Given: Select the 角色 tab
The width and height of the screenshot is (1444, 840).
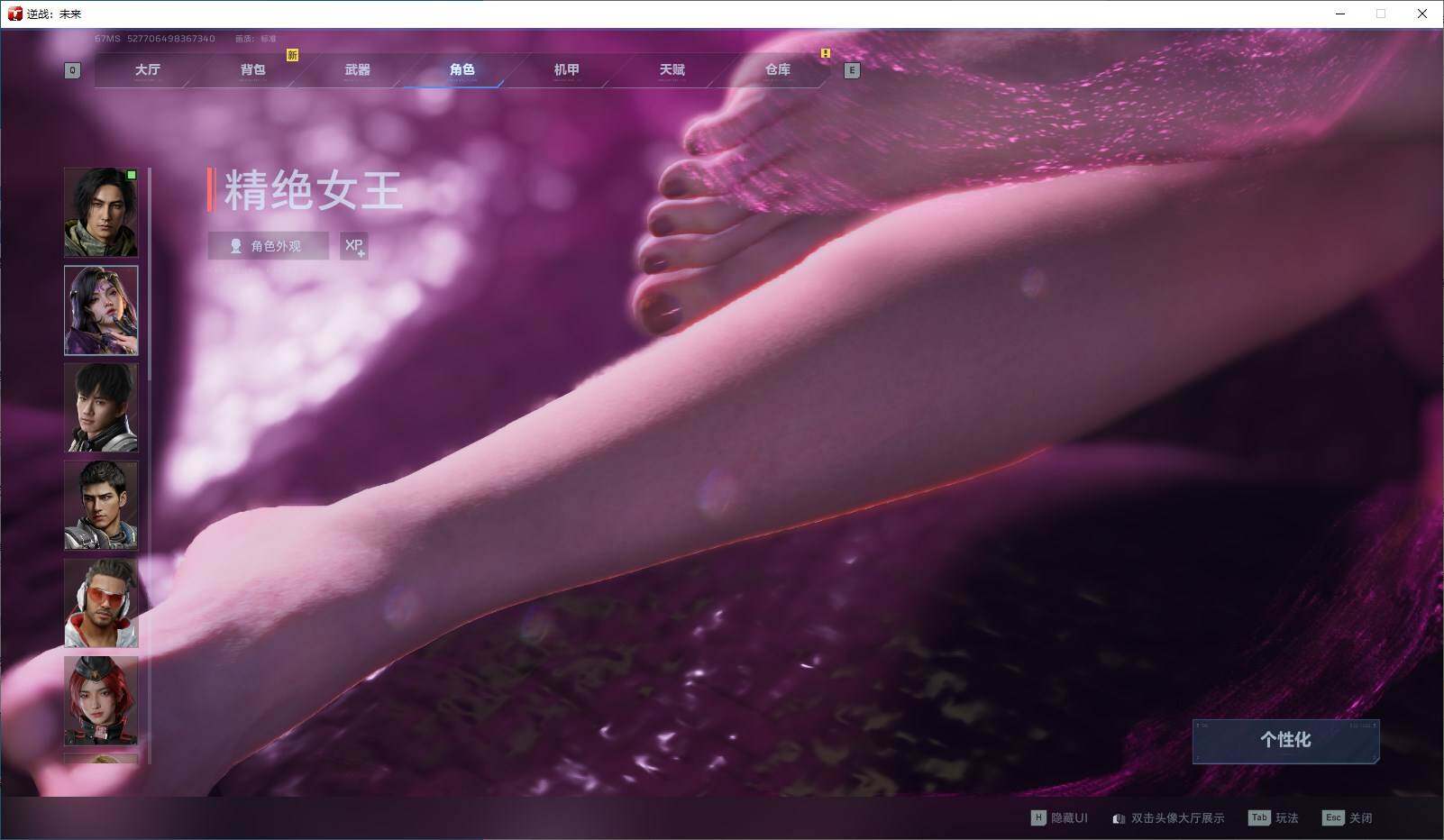Looking at the screenshot, I should pyautogui.click(x=462, y=69).
